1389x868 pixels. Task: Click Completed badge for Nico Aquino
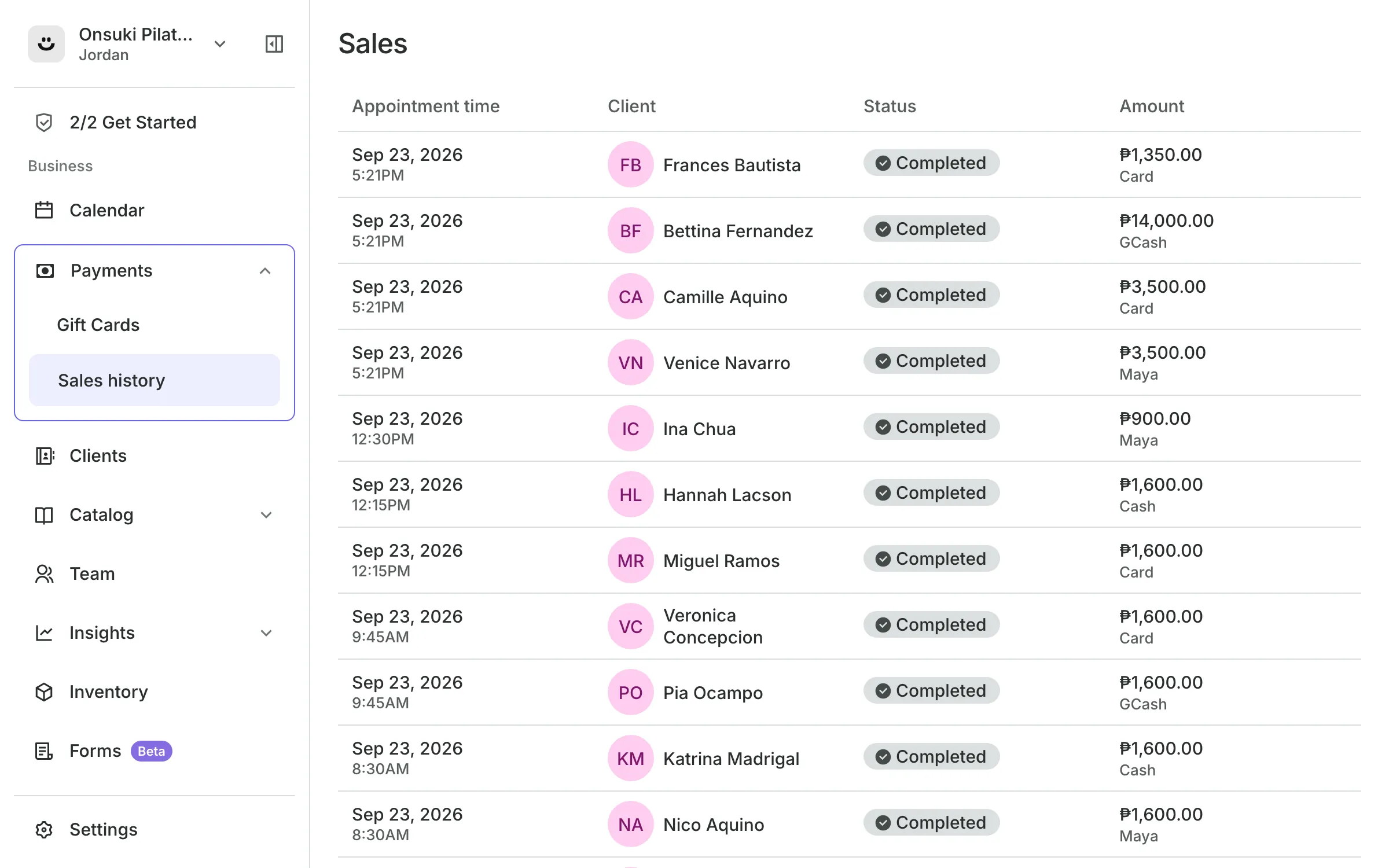tap(931, 823)
